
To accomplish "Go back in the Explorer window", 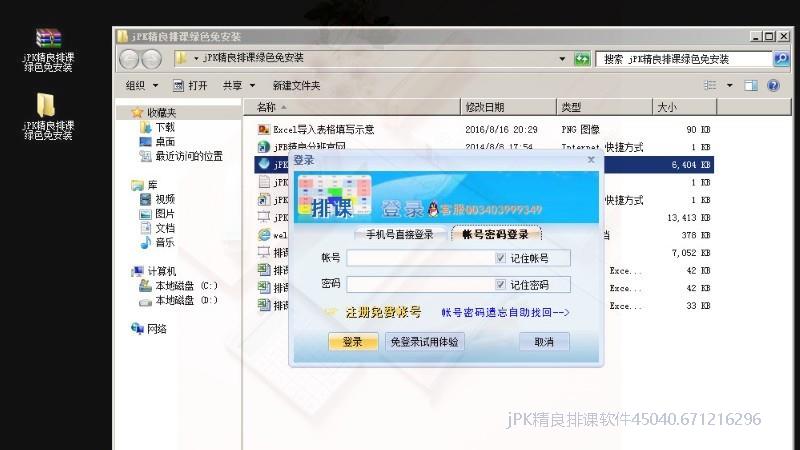I will [x=129, y=59].
